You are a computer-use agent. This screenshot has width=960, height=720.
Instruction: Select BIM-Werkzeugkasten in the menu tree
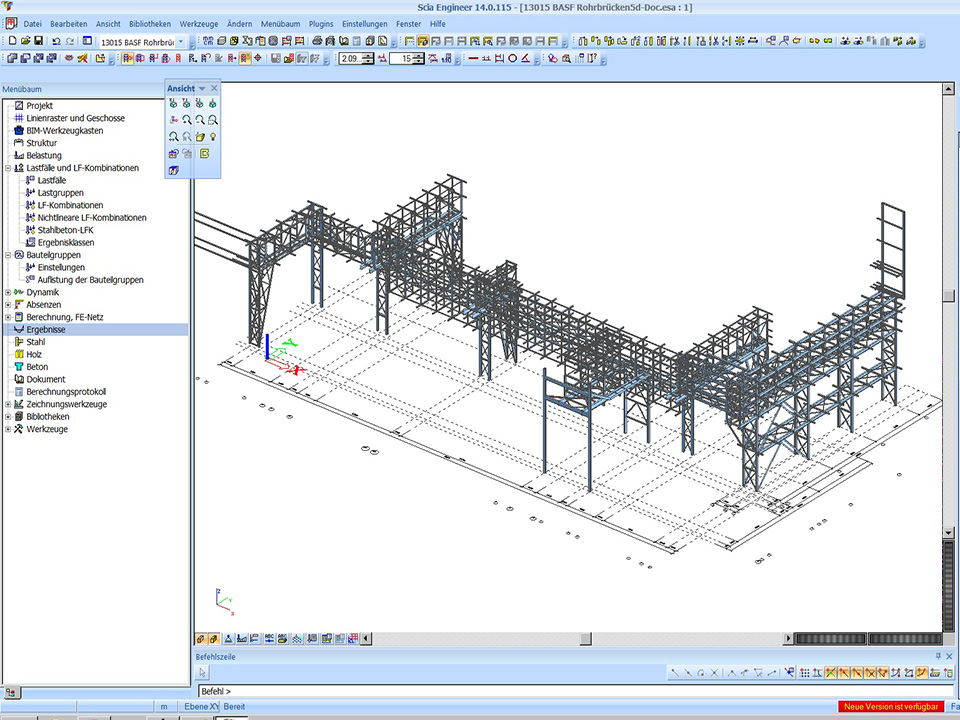64,131
